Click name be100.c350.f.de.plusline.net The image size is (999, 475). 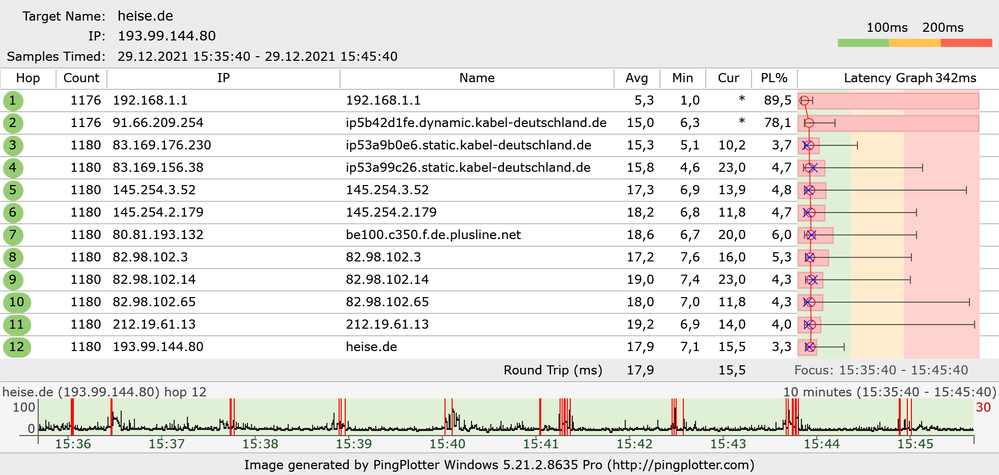click(433, 235)
